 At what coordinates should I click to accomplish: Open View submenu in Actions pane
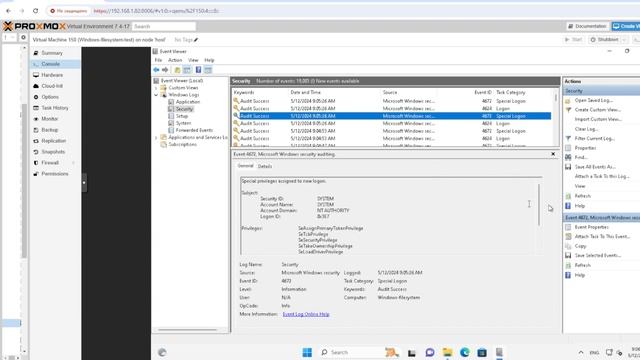pyautogui.click(x=580, y=186)
